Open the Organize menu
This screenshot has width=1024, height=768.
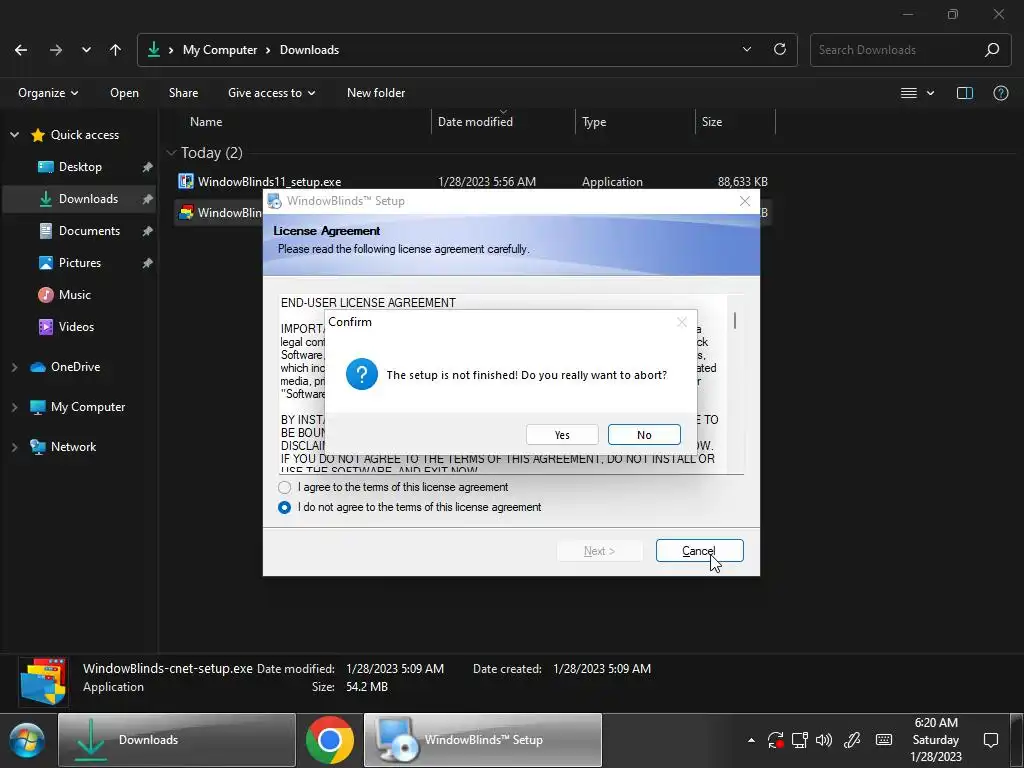(48, 93)
